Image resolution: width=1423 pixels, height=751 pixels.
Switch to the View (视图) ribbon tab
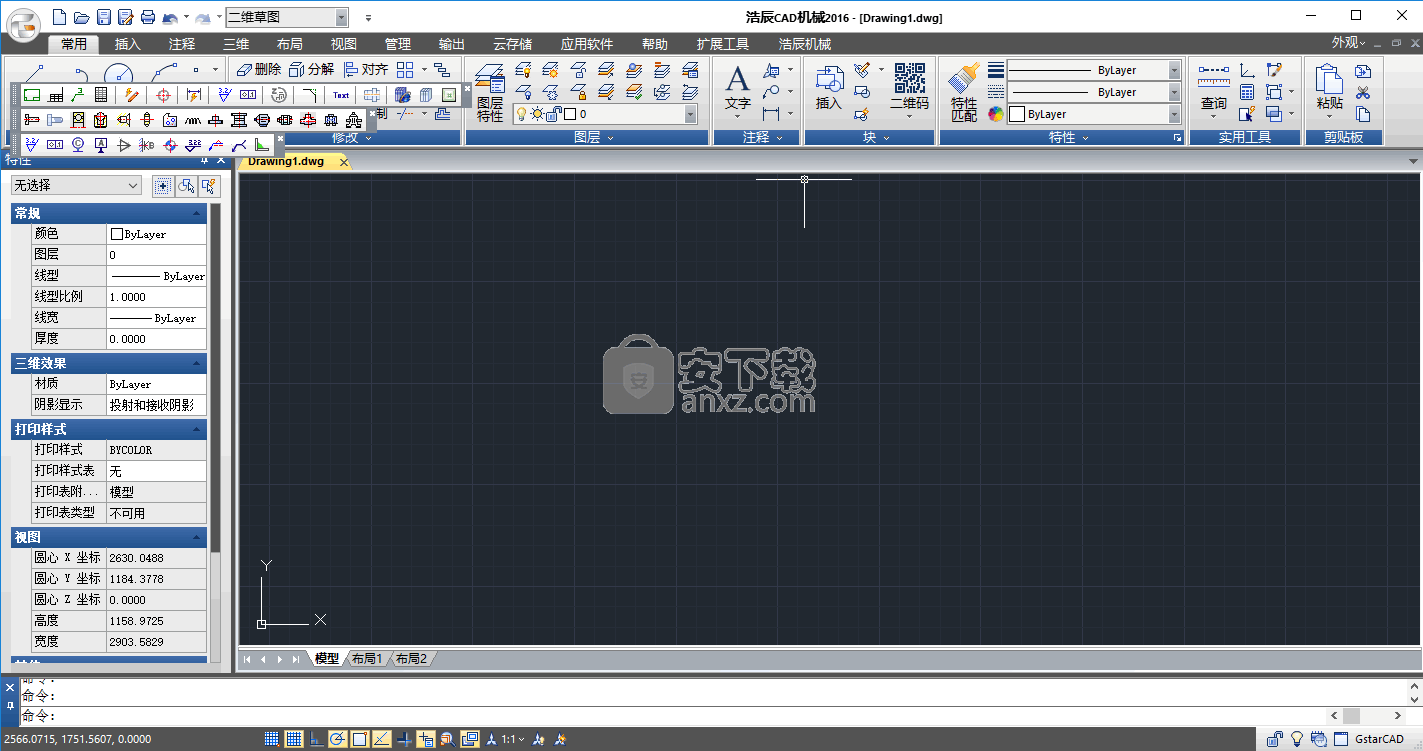click(344, 44)
